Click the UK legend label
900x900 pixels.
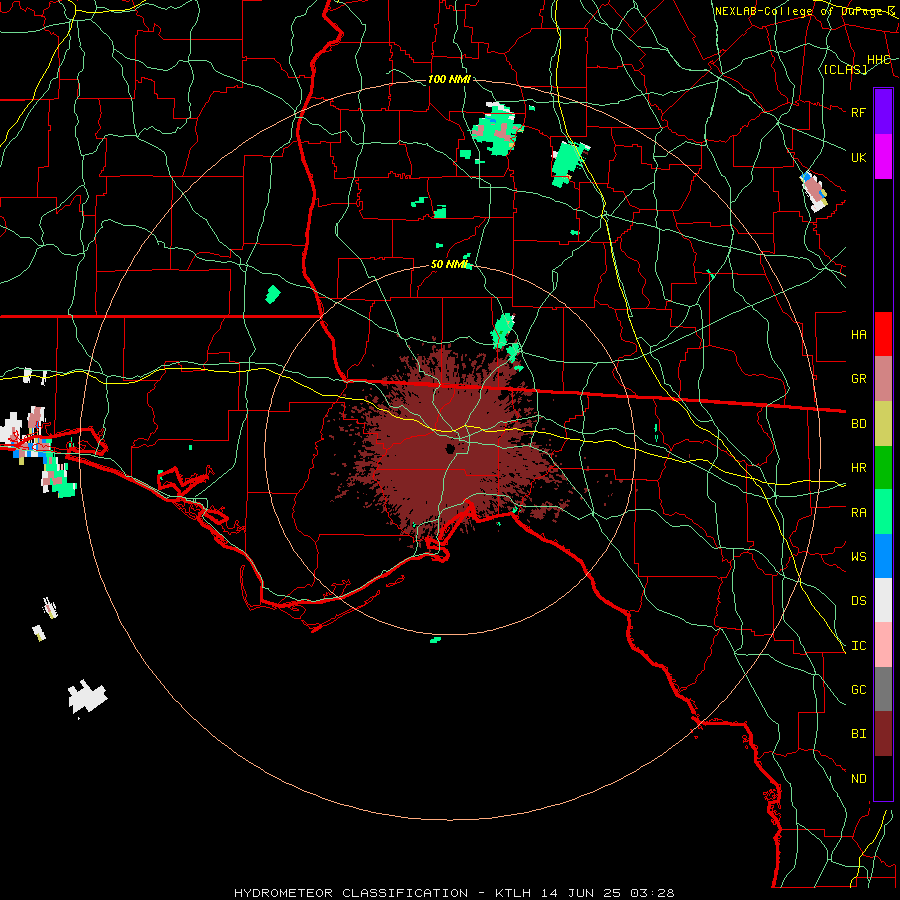[859, 157]
